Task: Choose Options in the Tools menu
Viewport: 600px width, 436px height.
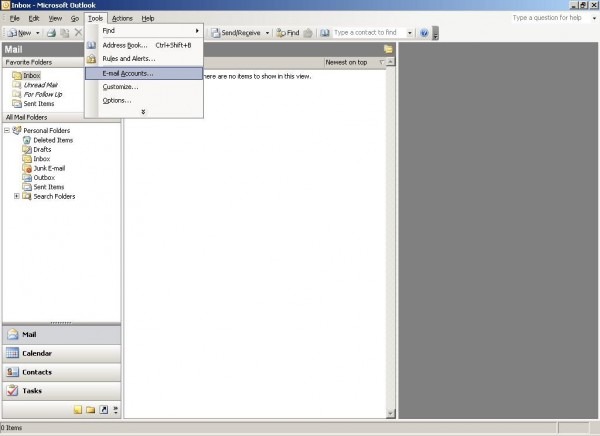Action: (144, 100)
